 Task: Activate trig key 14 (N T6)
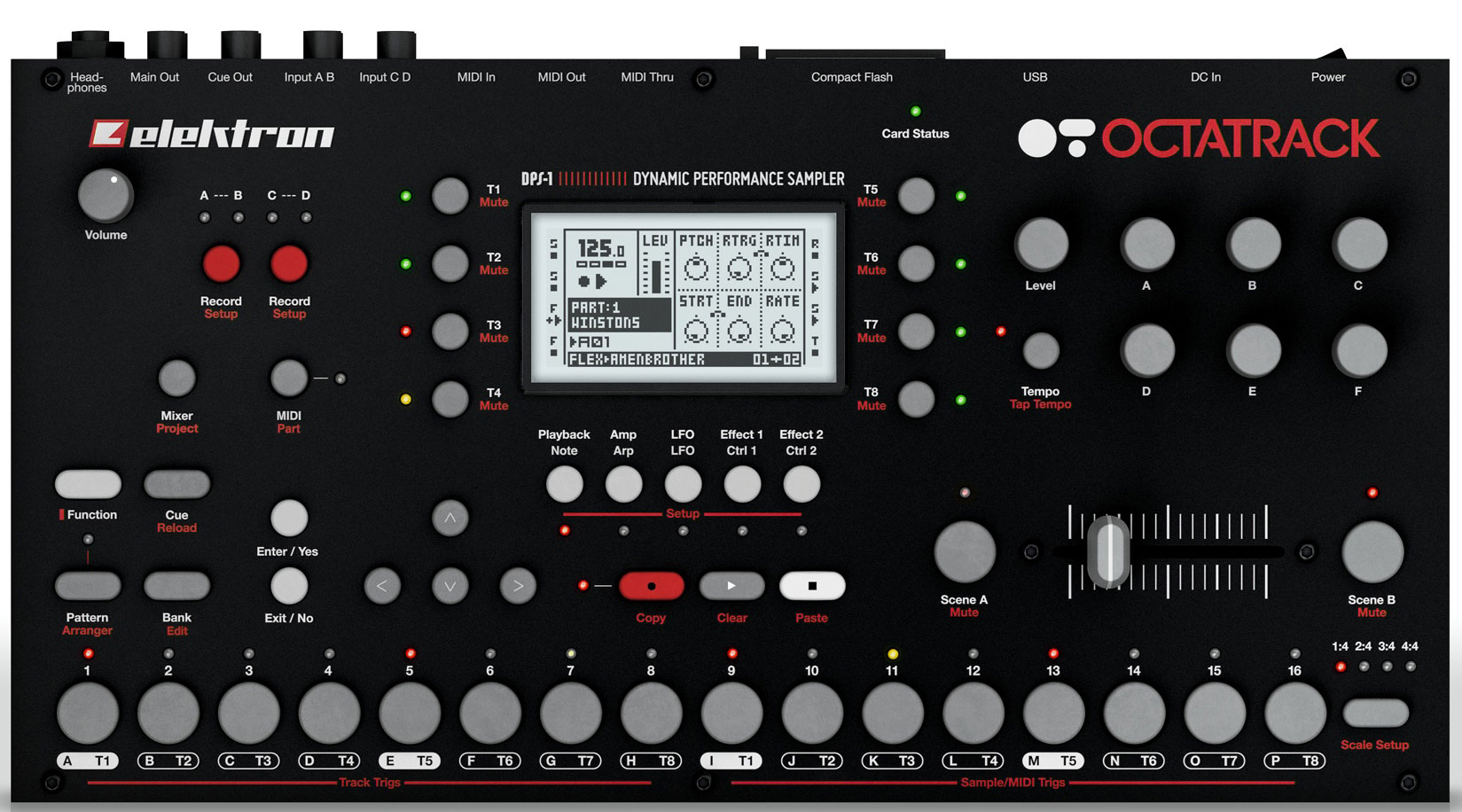point(1134,713)
